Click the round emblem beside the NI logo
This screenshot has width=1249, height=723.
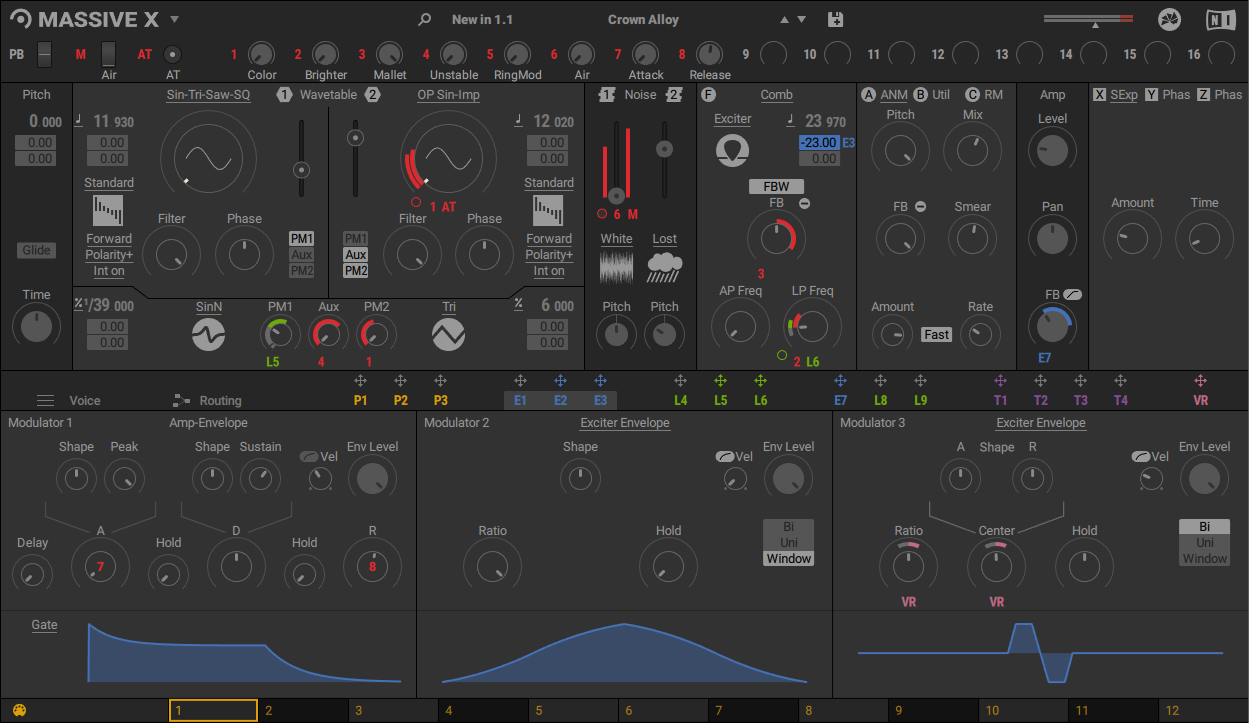click(x=1169, y=19)
